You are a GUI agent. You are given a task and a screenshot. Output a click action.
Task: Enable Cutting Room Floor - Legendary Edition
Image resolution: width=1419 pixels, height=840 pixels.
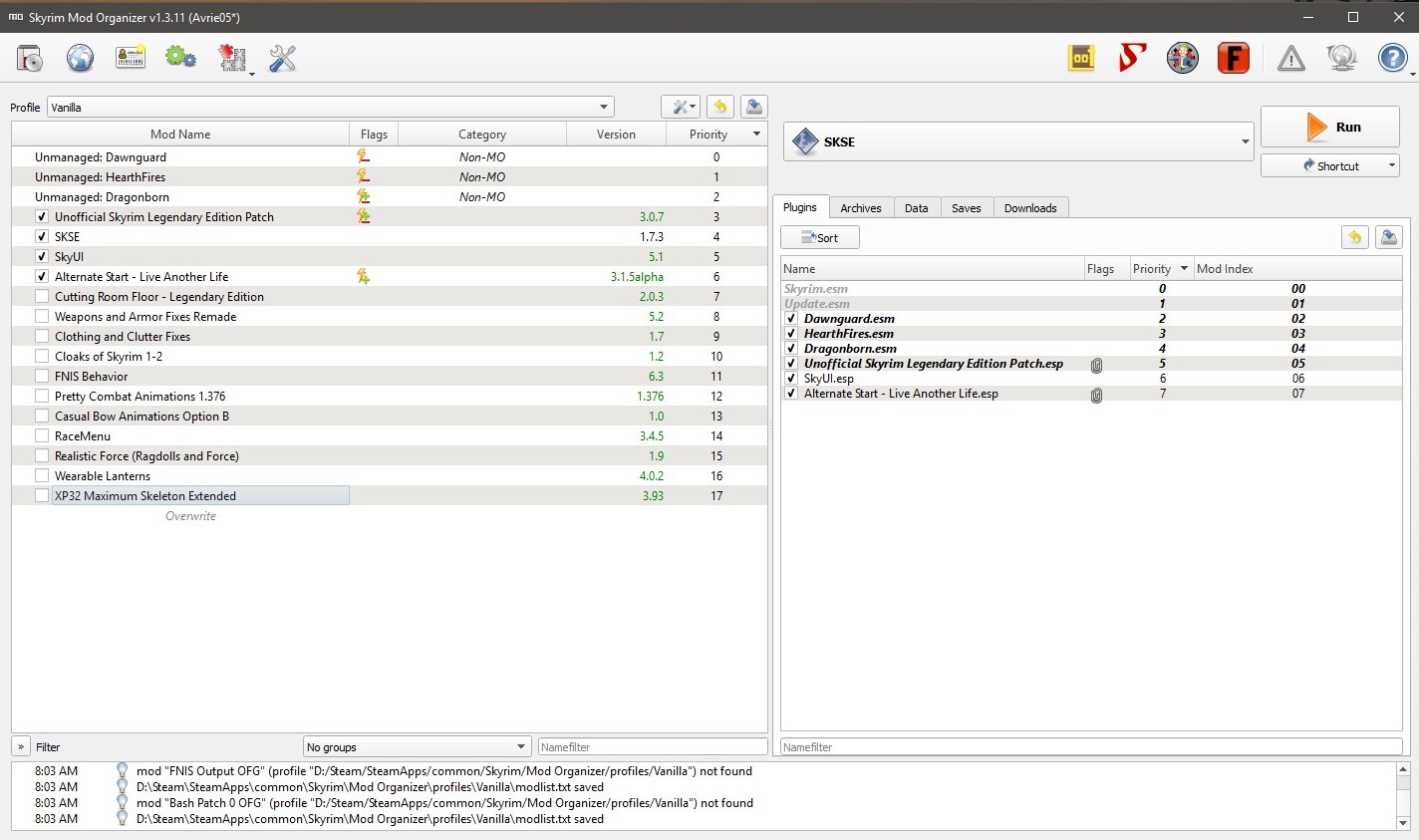[42, 297]
